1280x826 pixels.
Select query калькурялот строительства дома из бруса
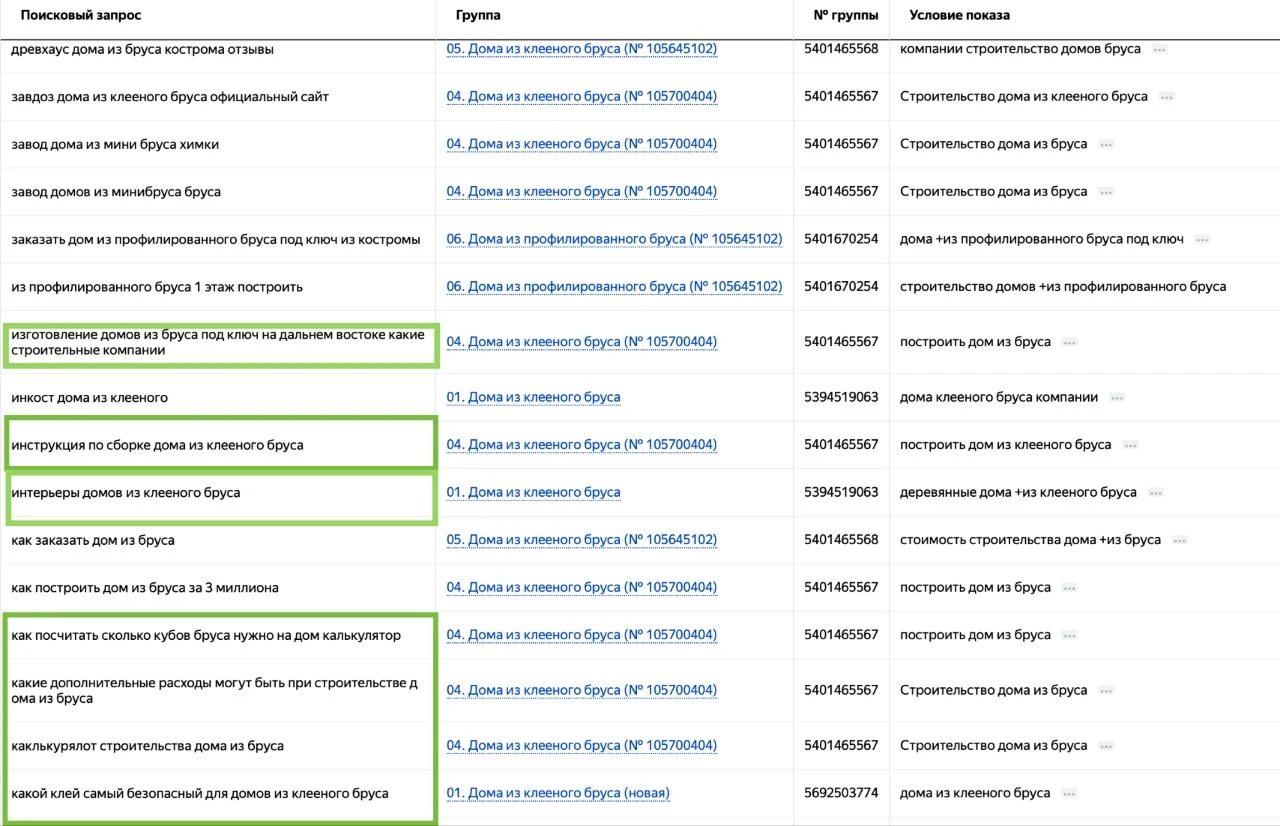(x=147, y=745)
